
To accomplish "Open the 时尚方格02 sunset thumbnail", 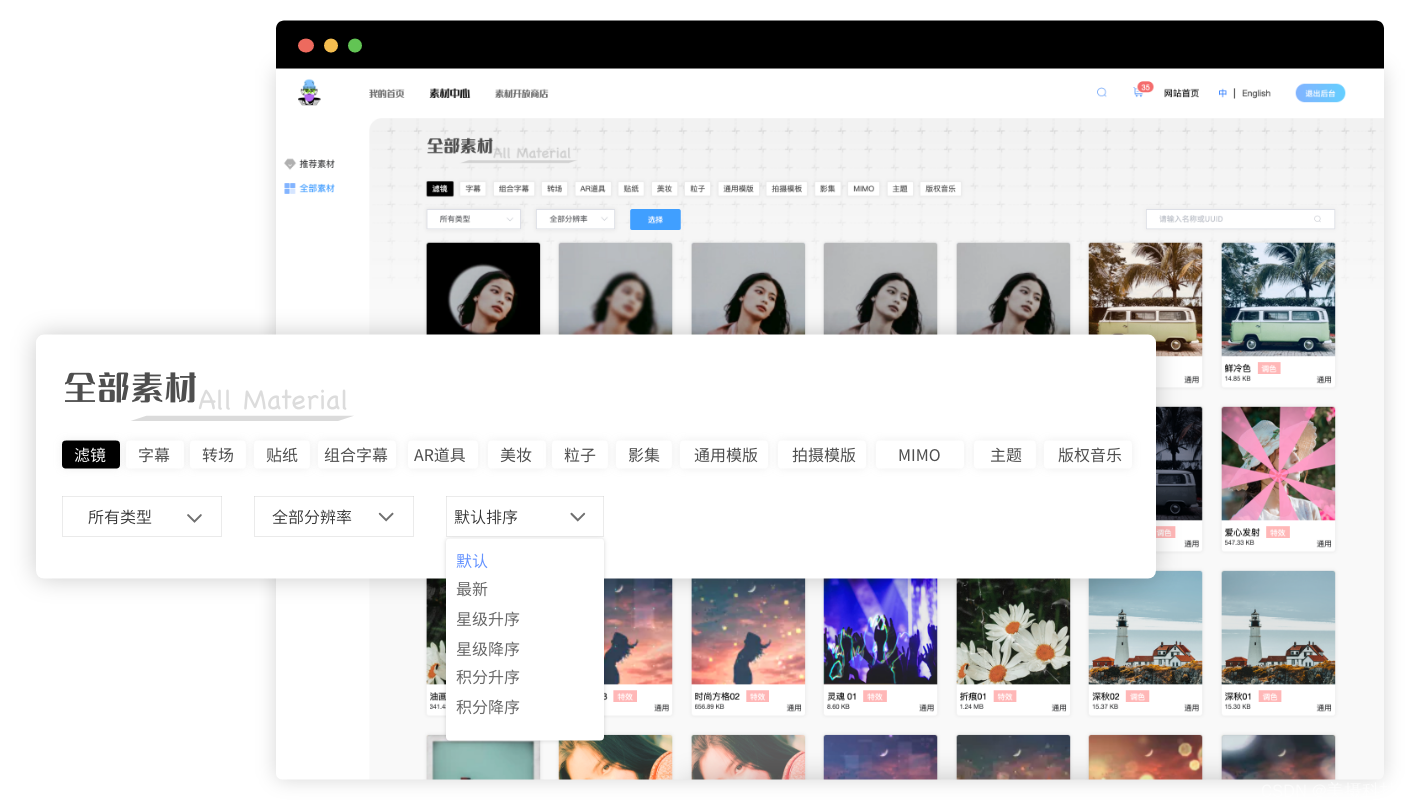I will 748,631.
